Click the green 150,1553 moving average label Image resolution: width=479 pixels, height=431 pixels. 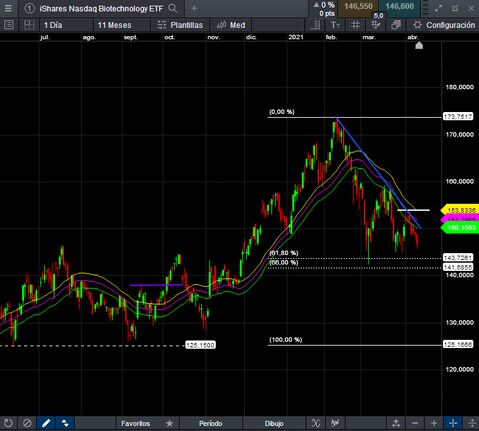(x=460, y=228)
